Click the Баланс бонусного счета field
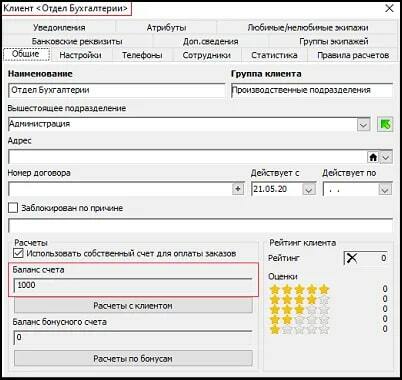Screen dimensions: 402x380 (x=133, y=338)
